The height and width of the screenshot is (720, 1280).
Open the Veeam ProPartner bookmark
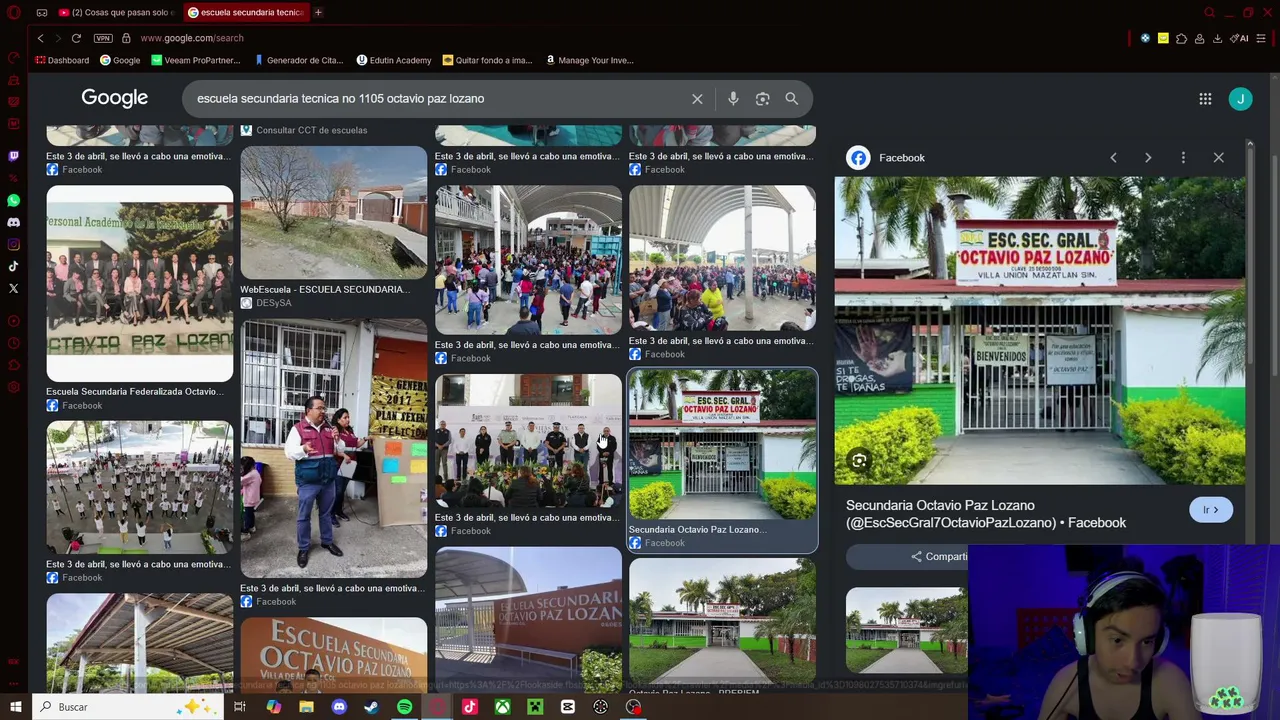pyautogui.click(x=196, y=60)
